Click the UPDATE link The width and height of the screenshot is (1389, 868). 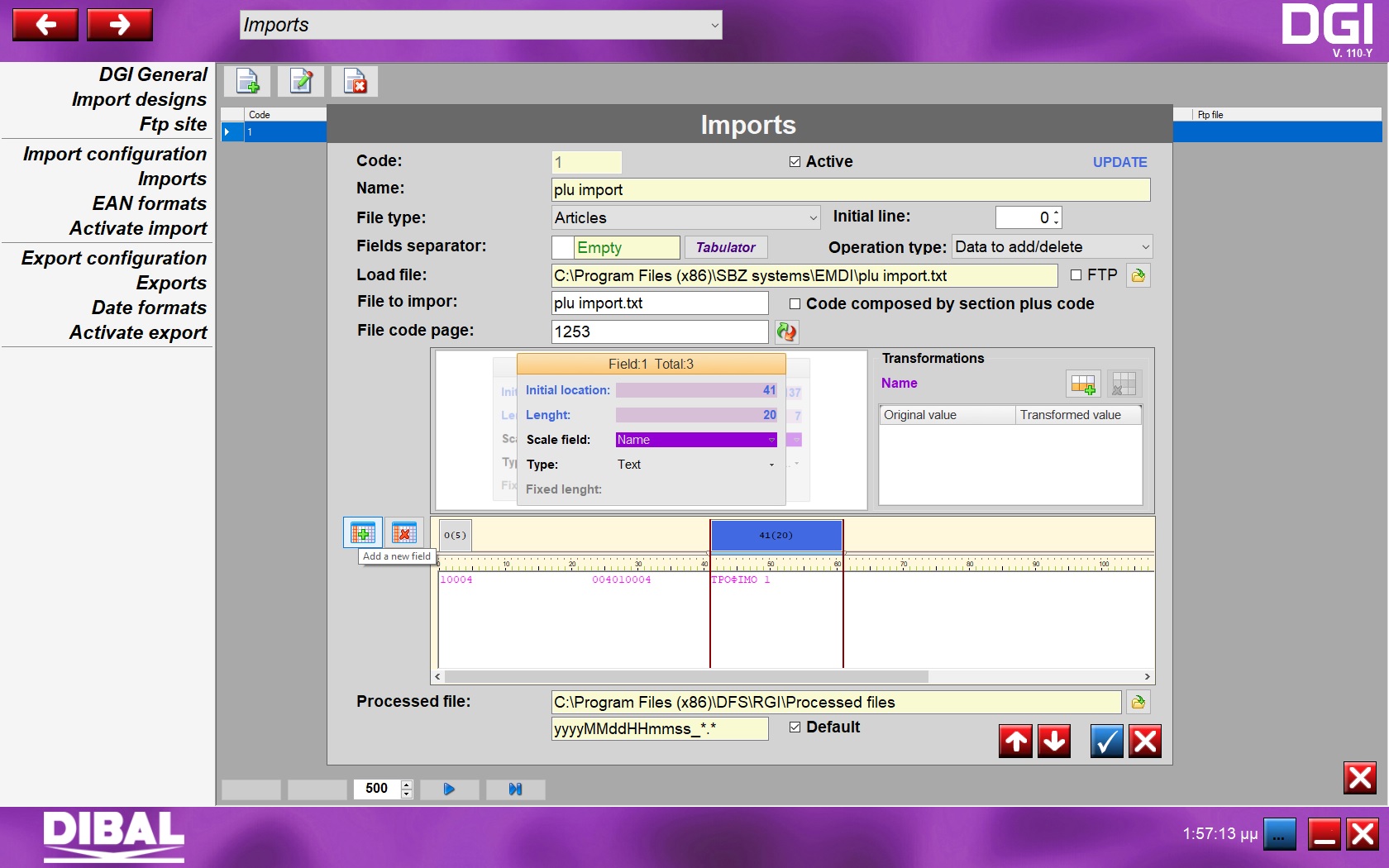coord(1119,162)
